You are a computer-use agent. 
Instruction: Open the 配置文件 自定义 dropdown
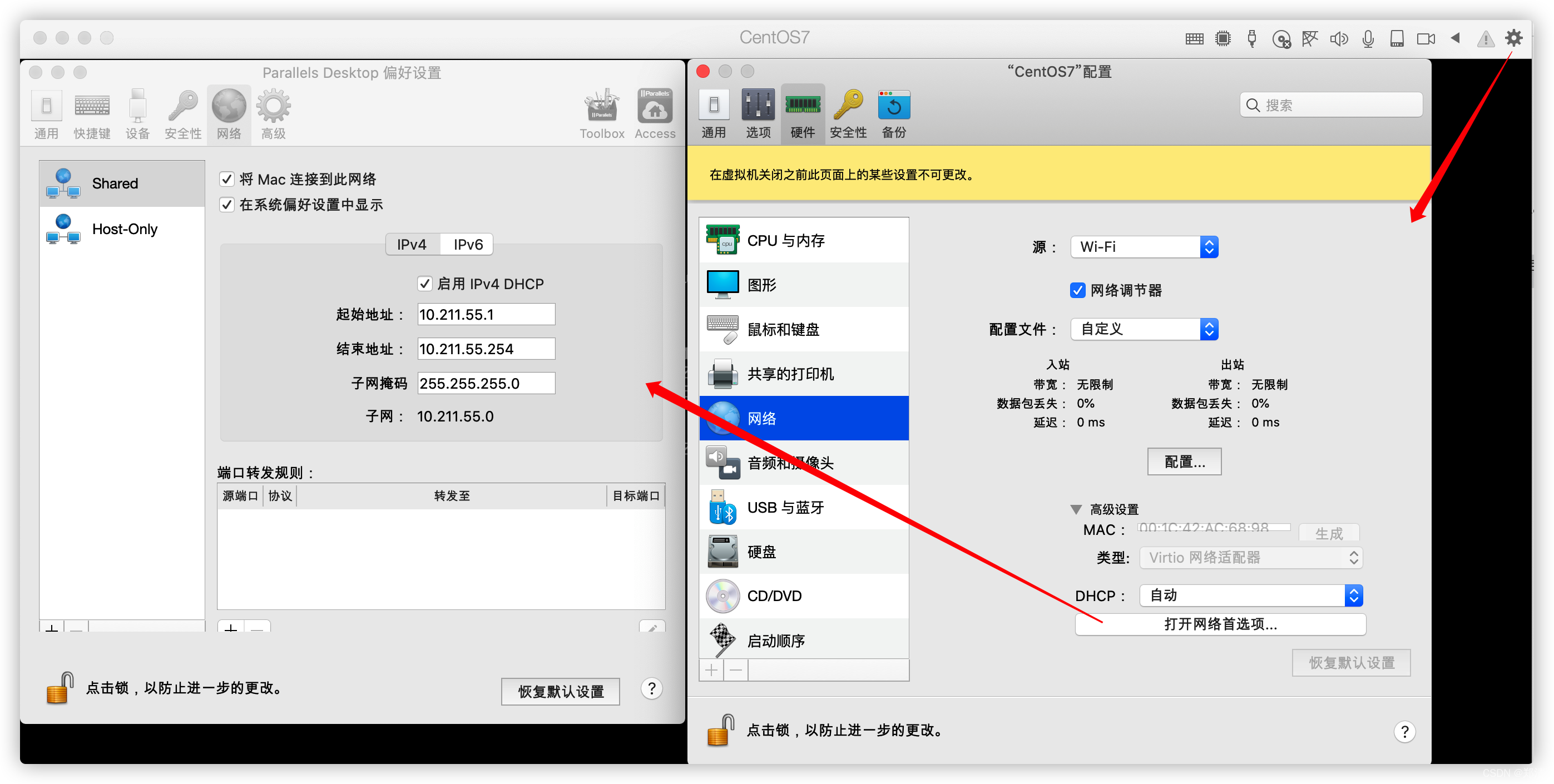[1144, 329]
